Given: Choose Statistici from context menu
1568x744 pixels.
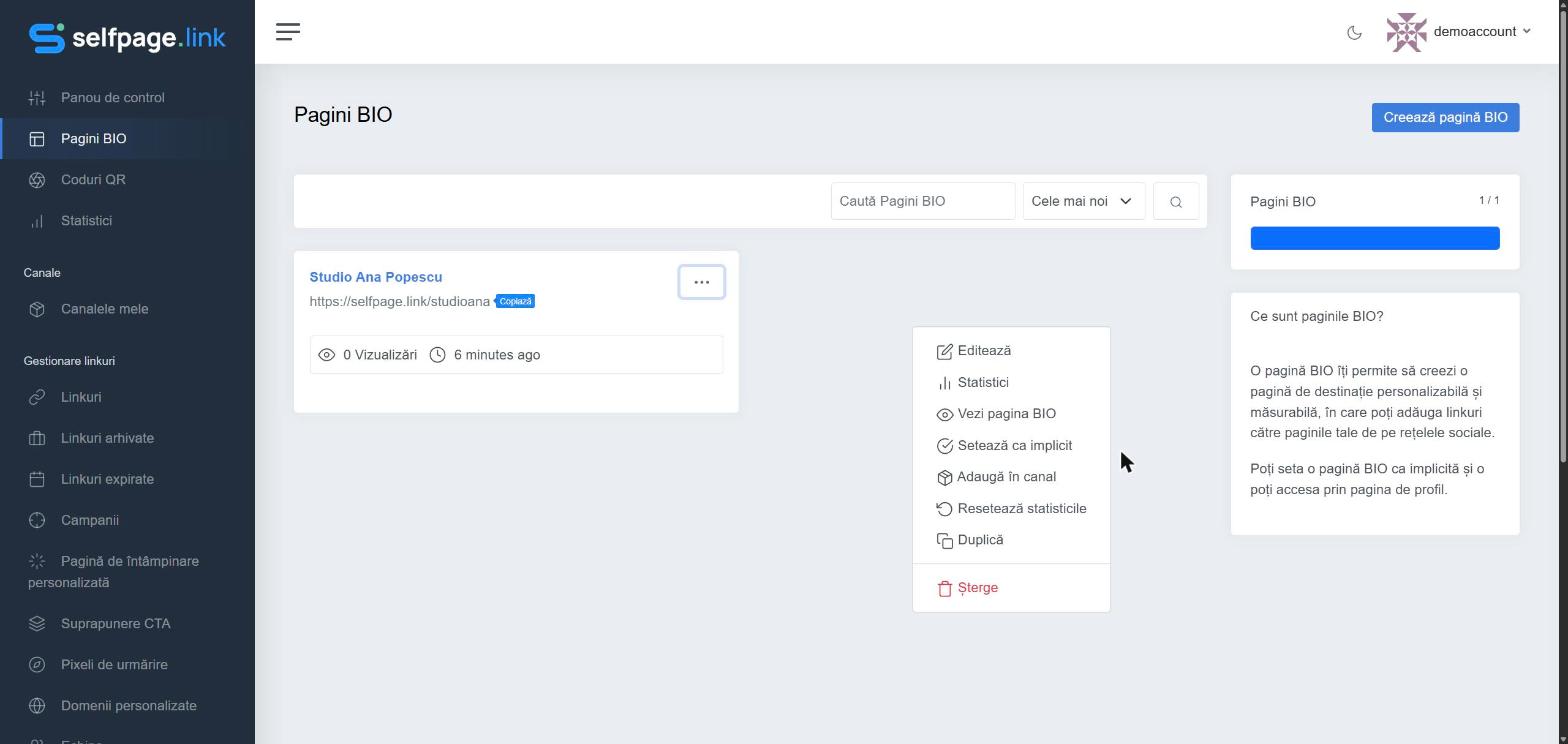Looking at the screenshot, I should click(1011, 383).
